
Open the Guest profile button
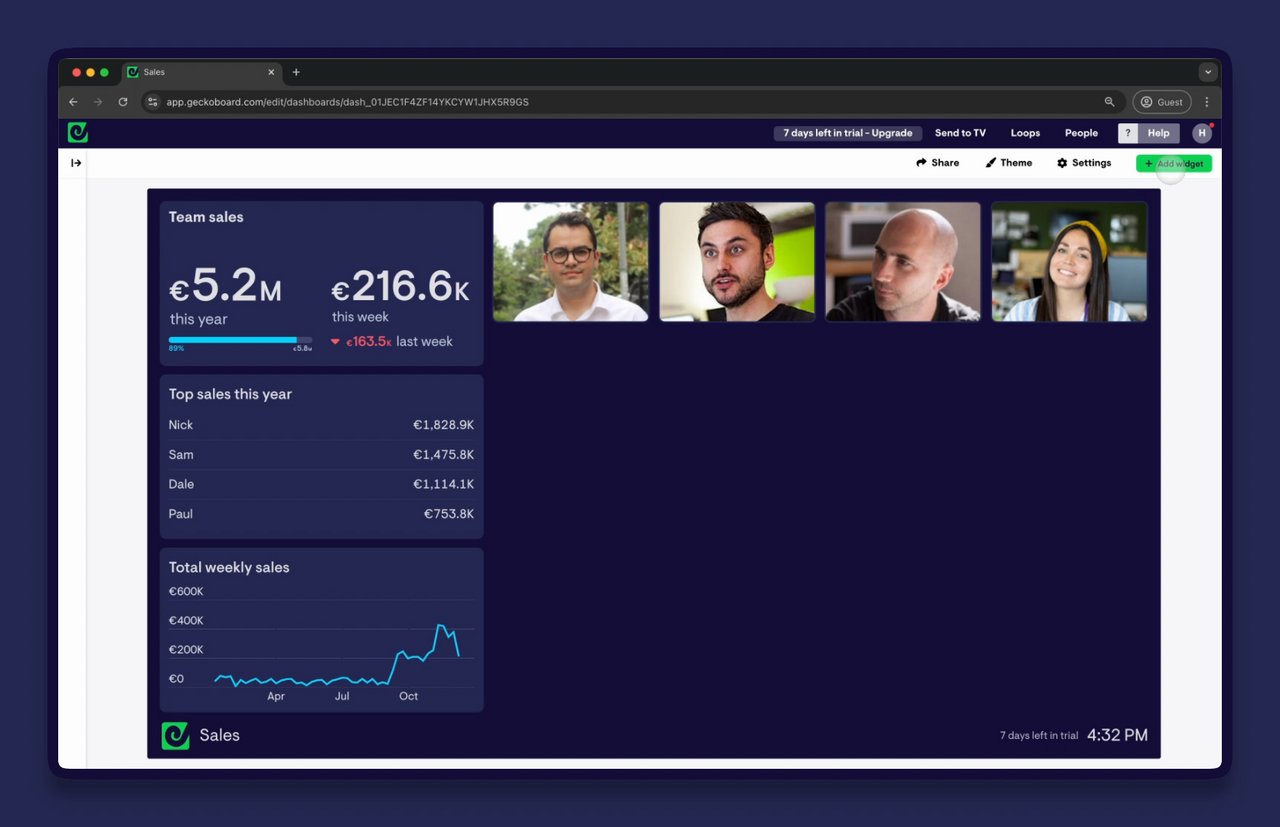(1162, 102)
